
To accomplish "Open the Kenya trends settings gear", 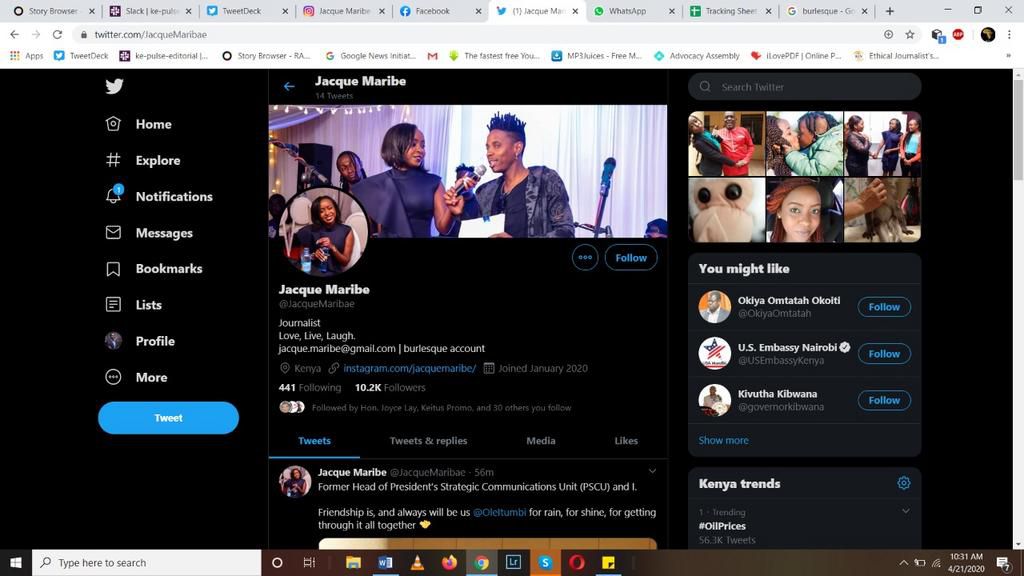I will (x=903, y=483).
